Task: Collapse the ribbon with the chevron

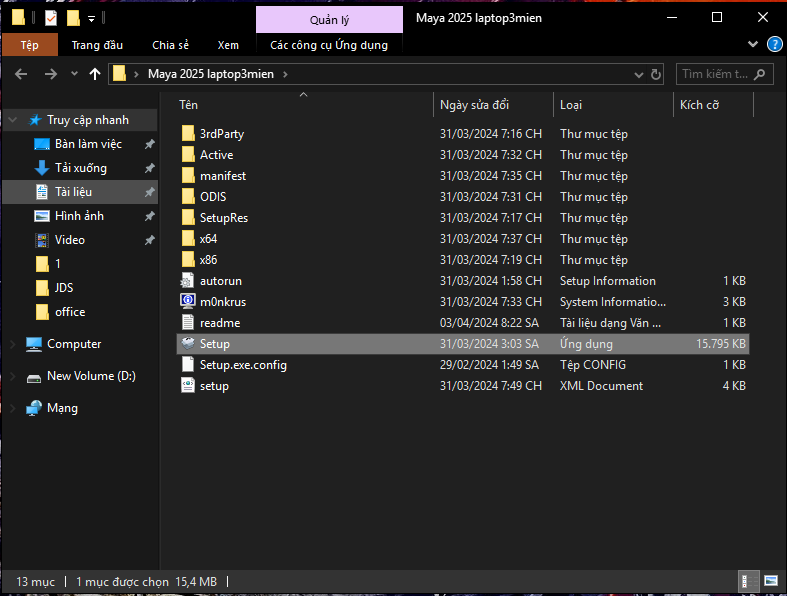Action: pos(754,45)
